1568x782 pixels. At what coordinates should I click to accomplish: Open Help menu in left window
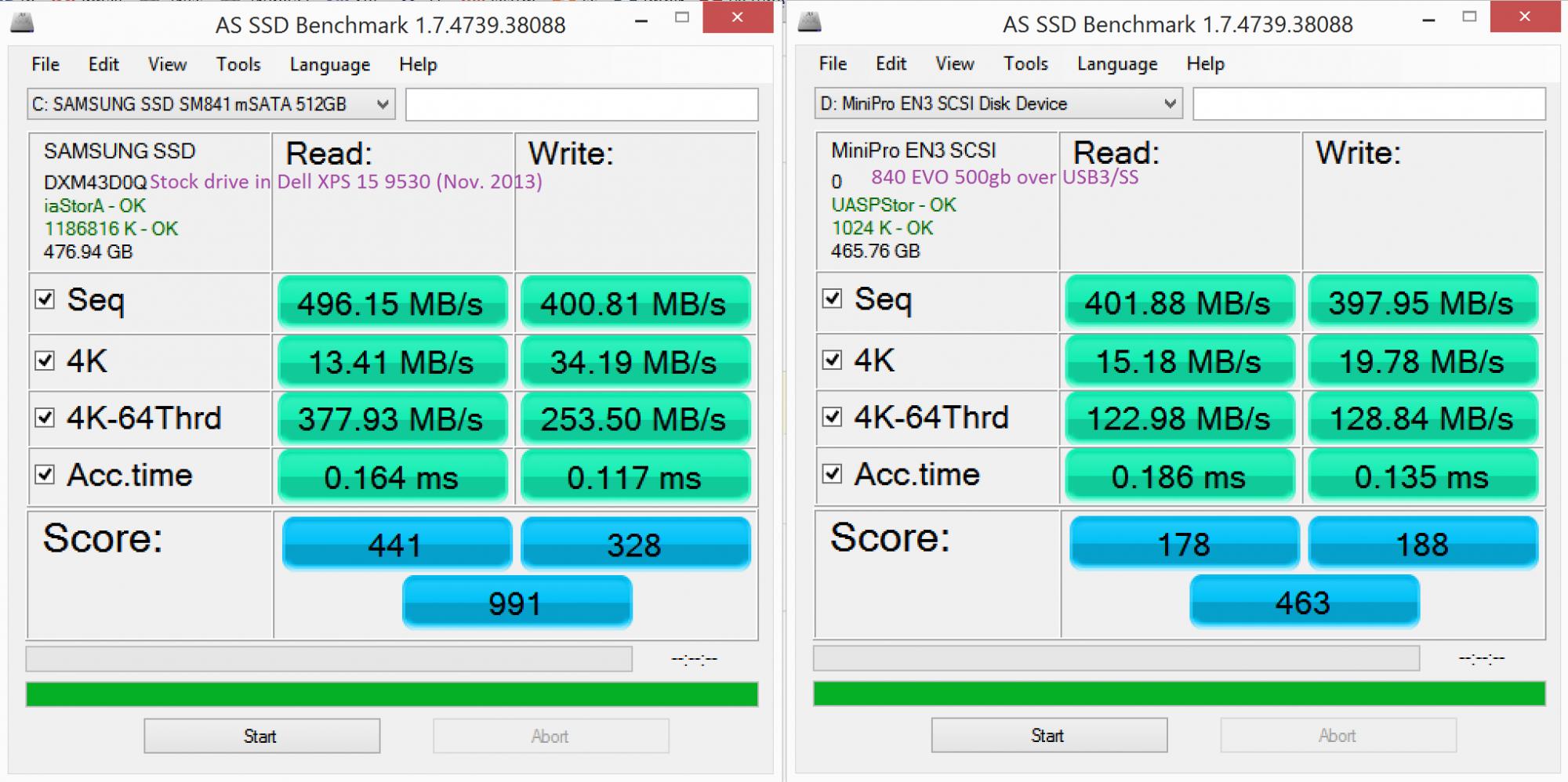point(418,64)
